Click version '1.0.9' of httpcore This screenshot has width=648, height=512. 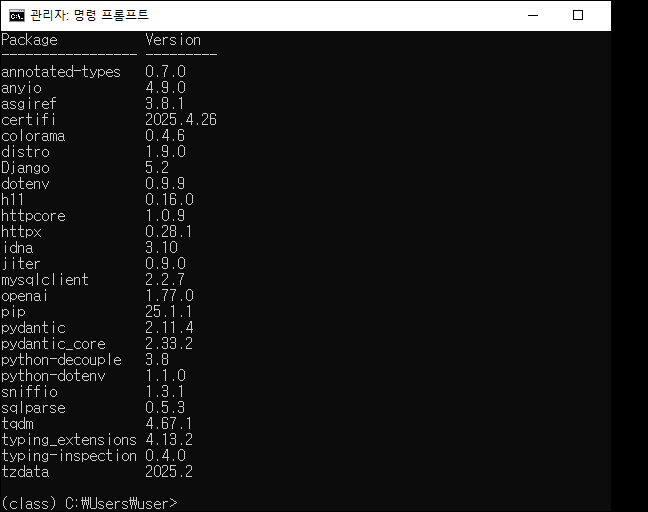click(165, 216)
